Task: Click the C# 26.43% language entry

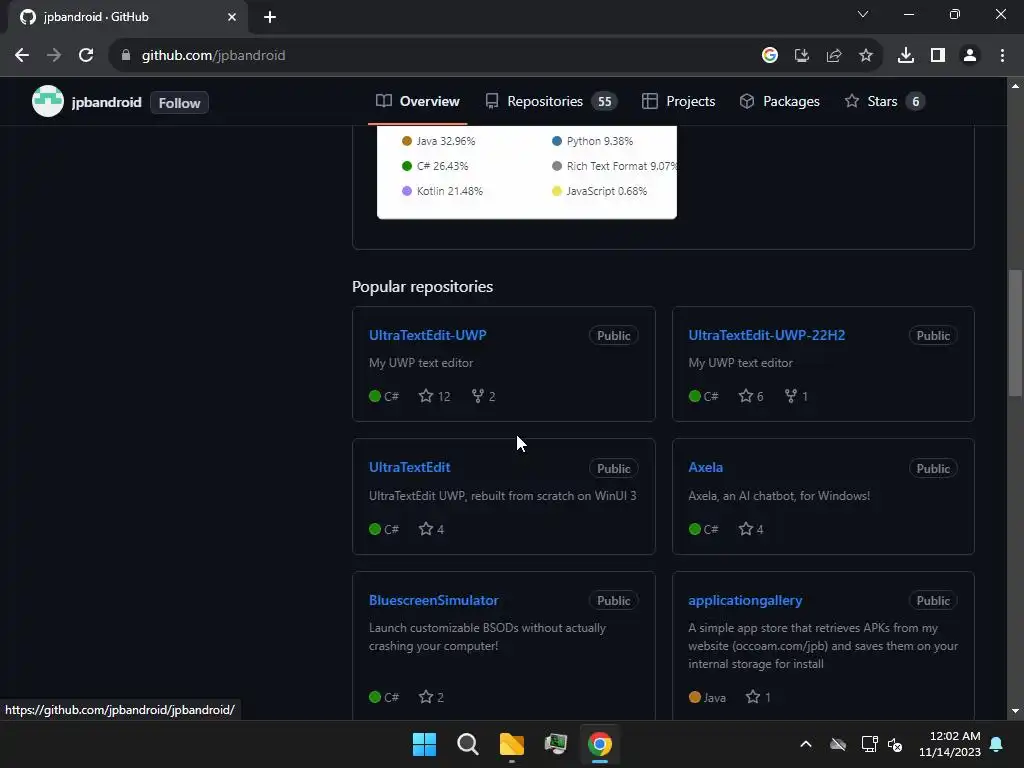Action: (436, 166)
